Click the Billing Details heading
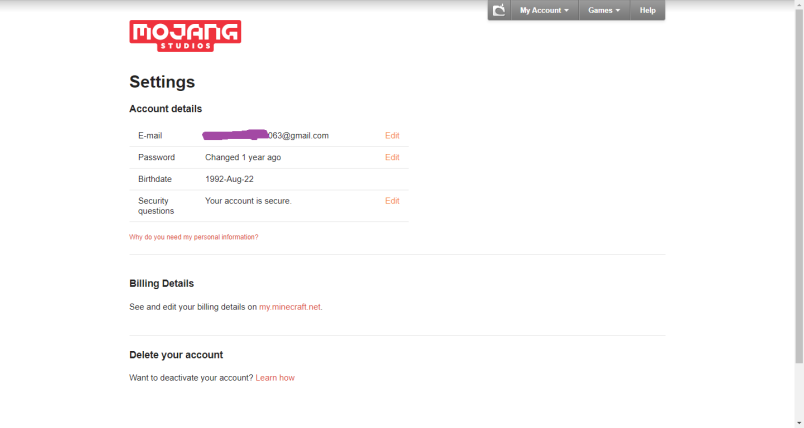Screen dimensions: 804x428 click(x=162, y=283)
